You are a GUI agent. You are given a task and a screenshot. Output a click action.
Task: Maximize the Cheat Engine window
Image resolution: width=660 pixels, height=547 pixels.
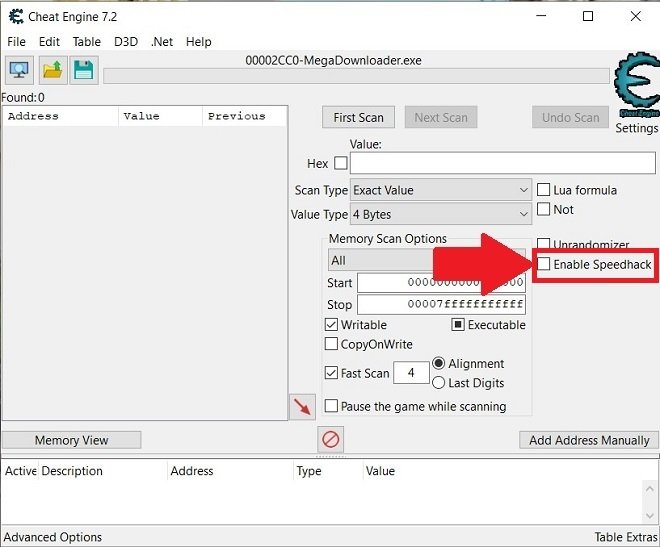click(x=588, y=16)
